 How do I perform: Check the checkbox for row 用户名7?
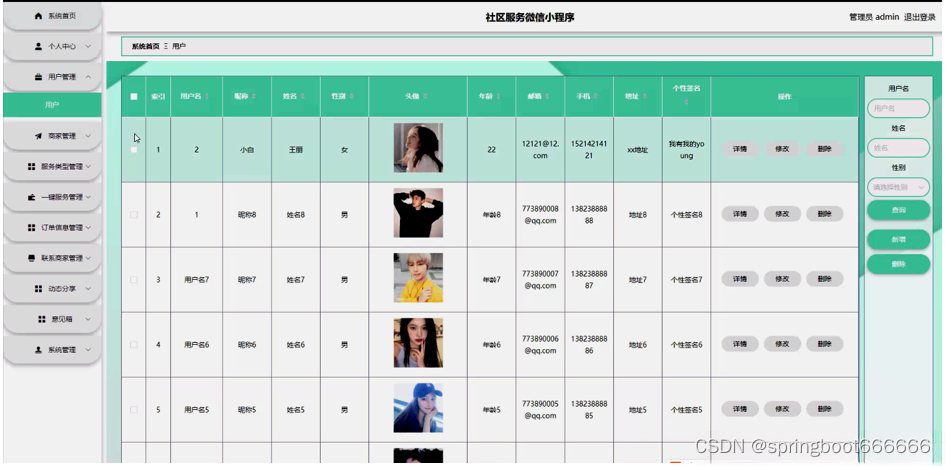click(134, 280)
